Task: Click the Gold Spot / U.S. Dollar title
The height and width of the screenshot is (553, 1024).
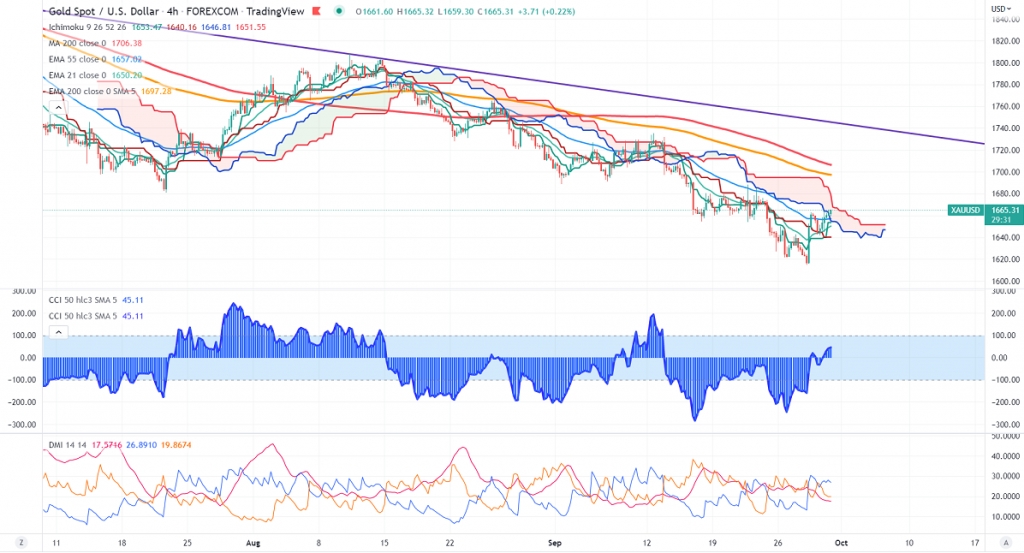Action: pyautogui.click(x=103, y=11)
